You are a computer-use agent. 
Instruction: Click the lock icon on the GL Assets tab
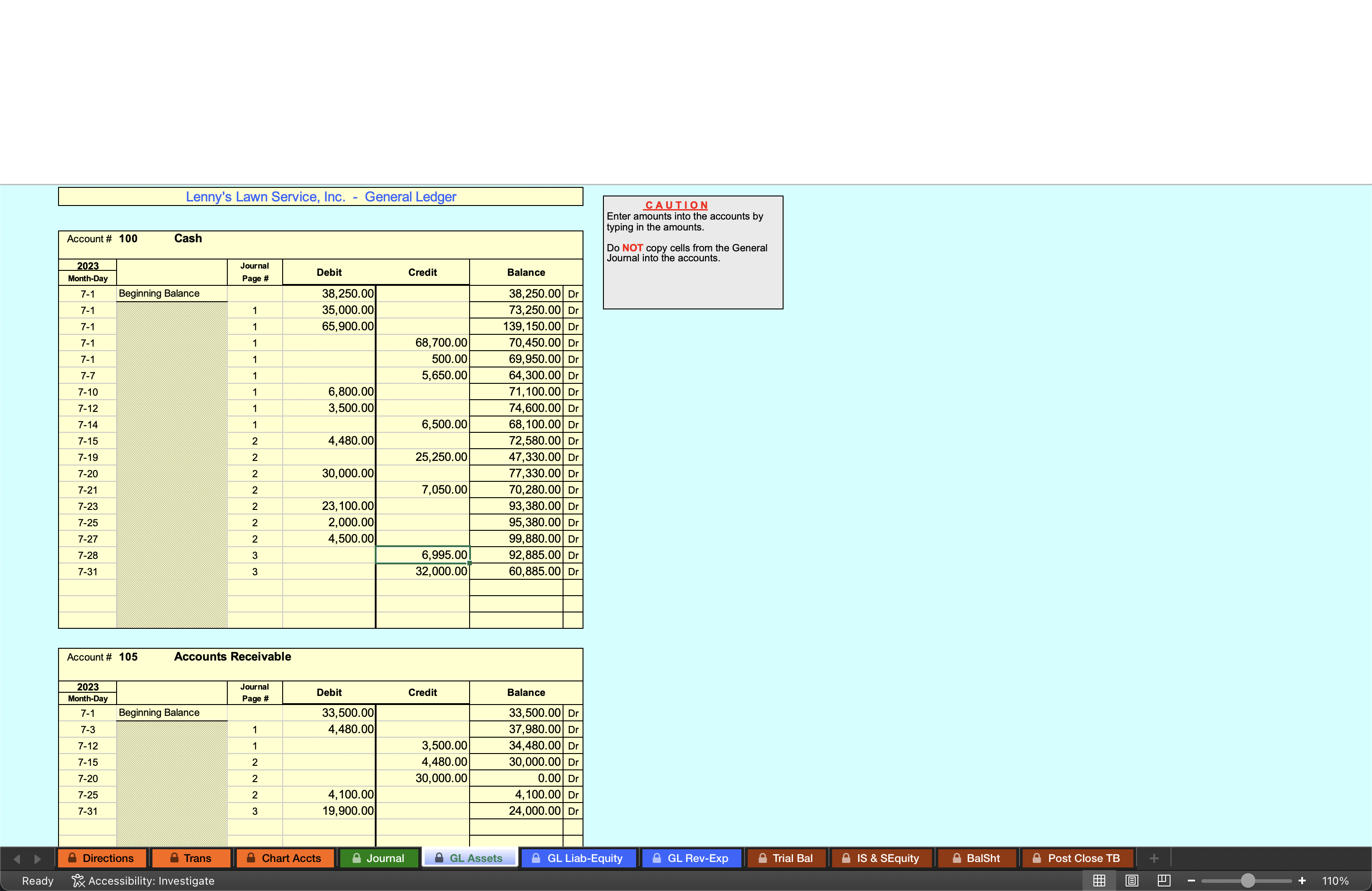[439, 858]
